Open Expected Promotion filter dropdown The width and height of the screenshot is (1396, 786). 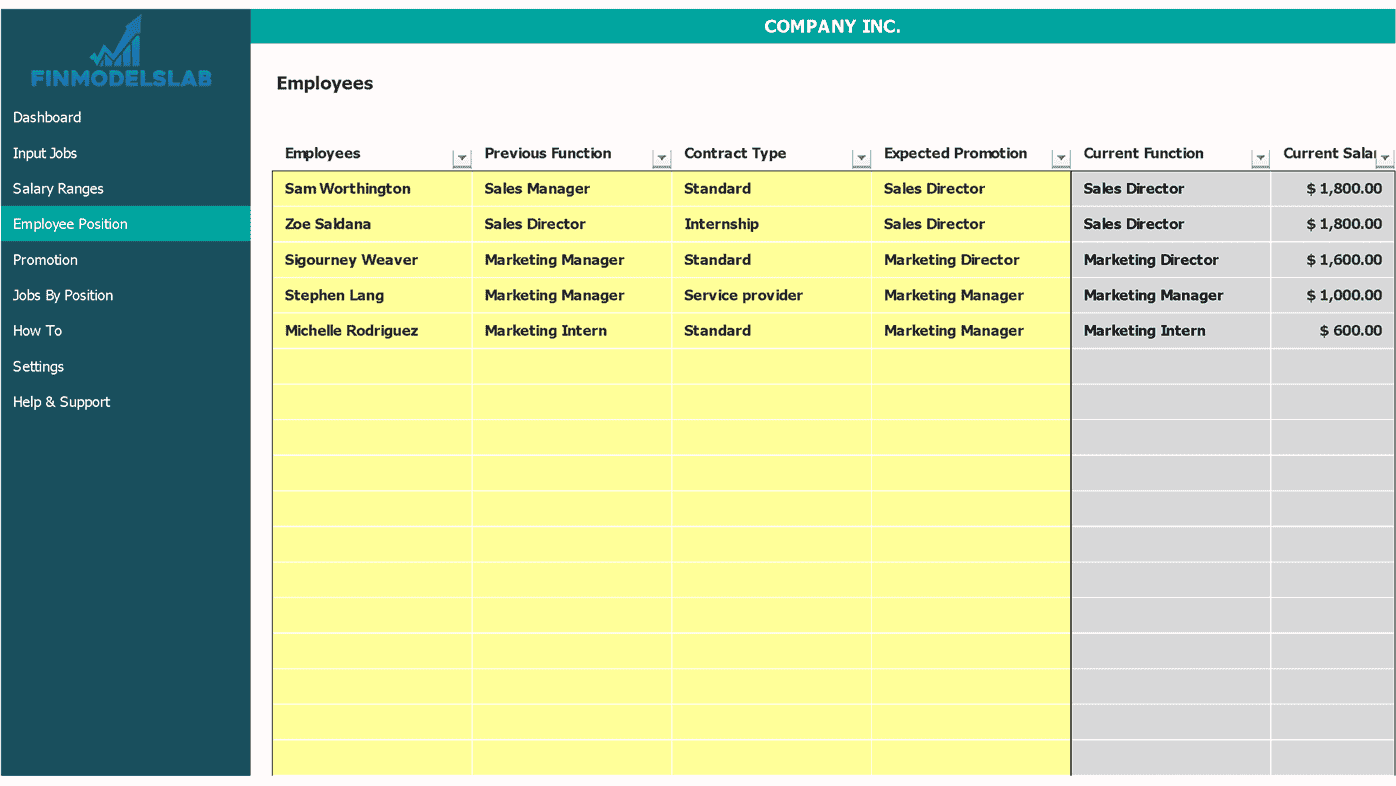click(x=1061, y=158)
